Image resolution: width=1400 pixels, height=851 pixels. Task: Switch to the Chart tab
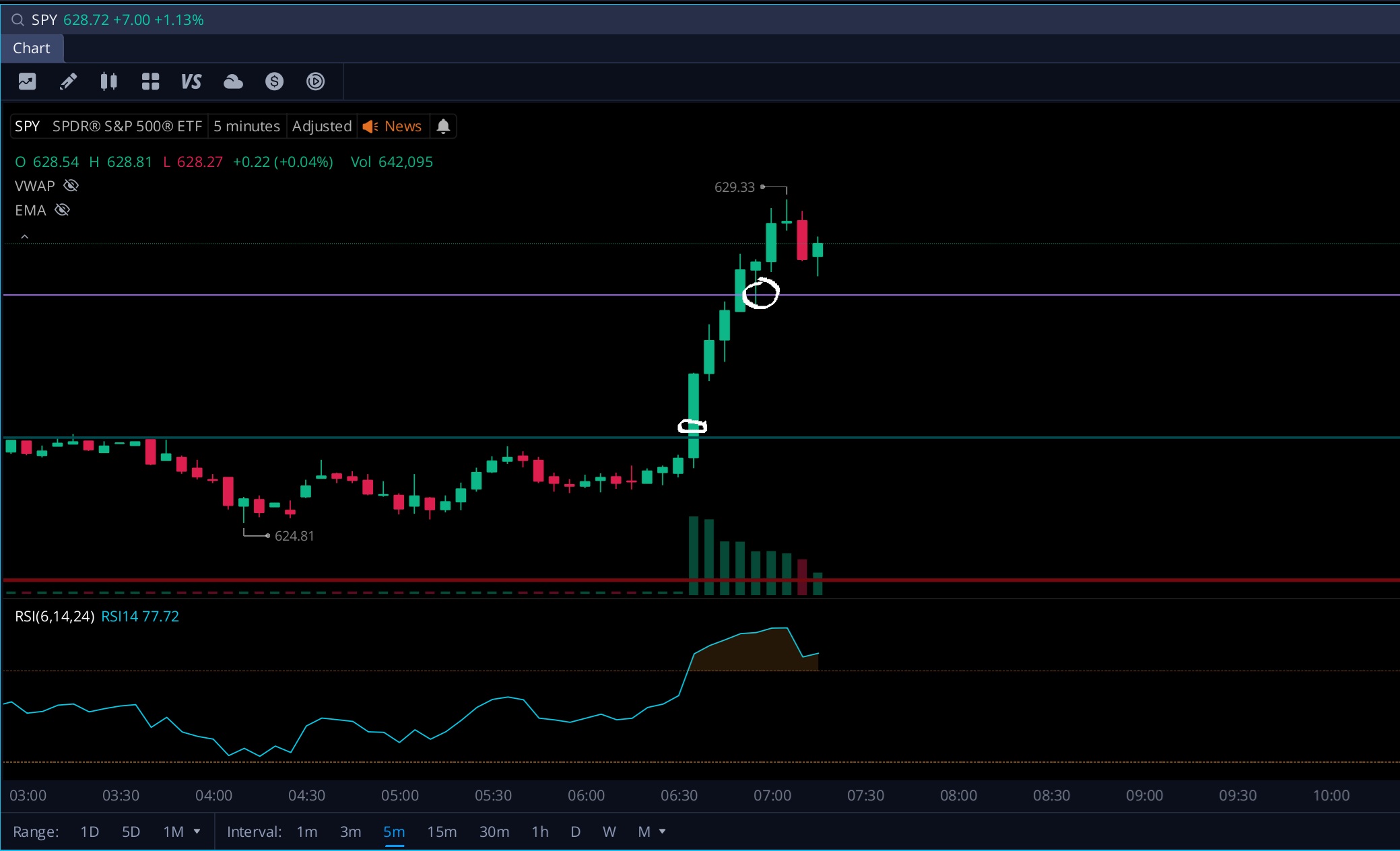pos(32,48)
